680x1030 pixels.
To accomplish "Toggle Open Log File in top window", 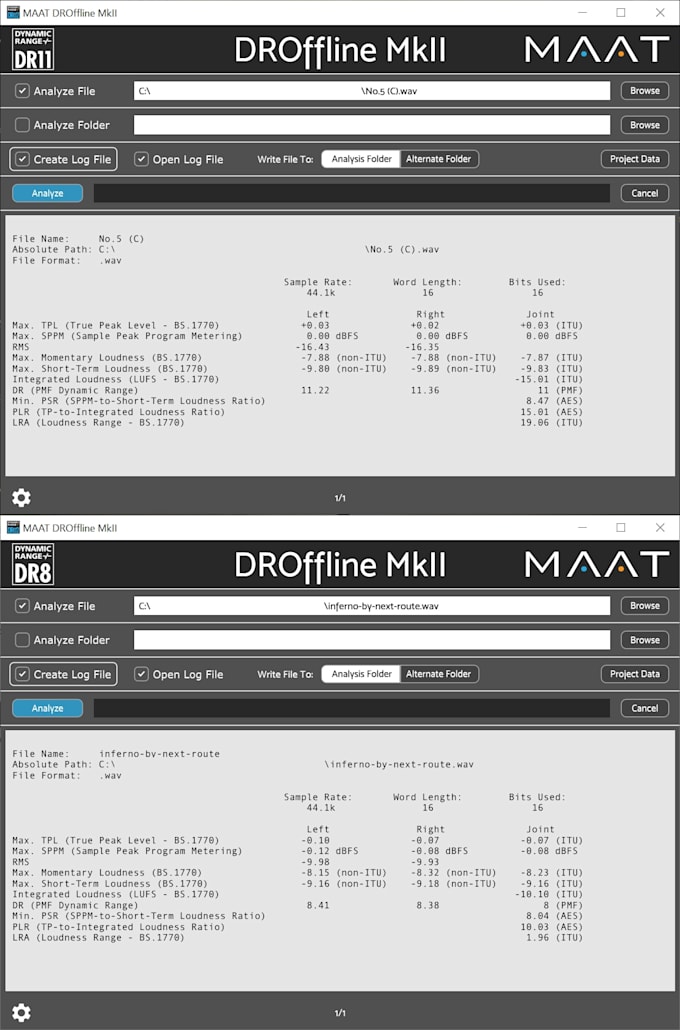I will point(141,159).
